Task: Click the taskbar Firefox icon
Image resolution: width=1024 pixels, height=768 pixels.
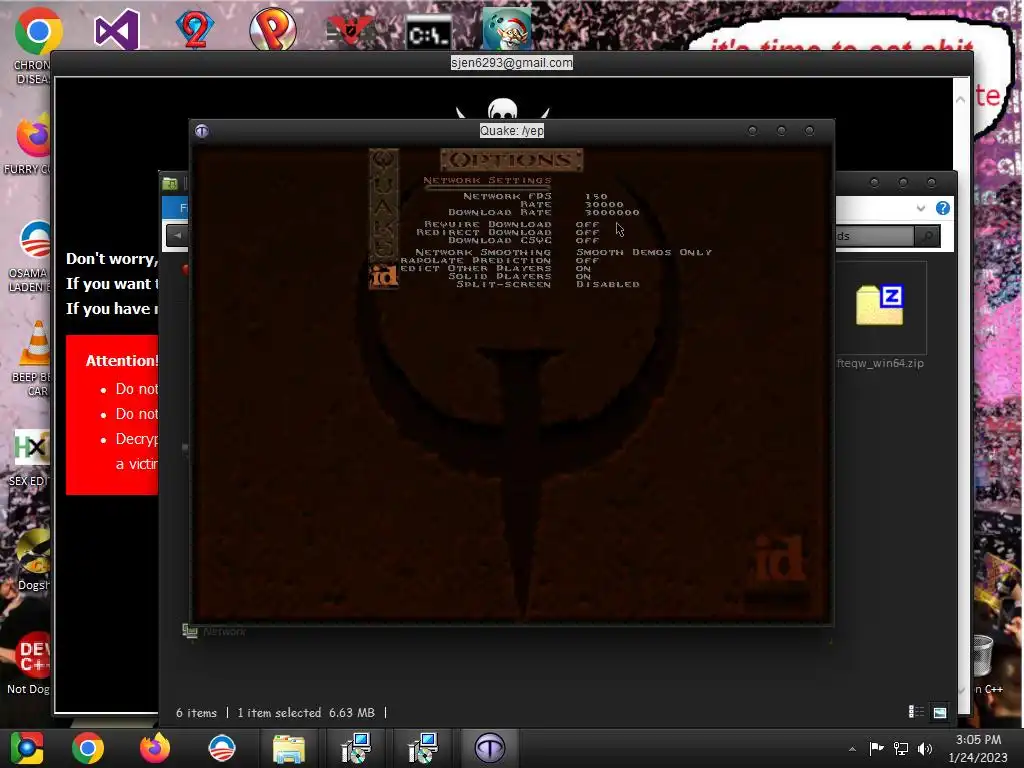Action: coord(155,748)
